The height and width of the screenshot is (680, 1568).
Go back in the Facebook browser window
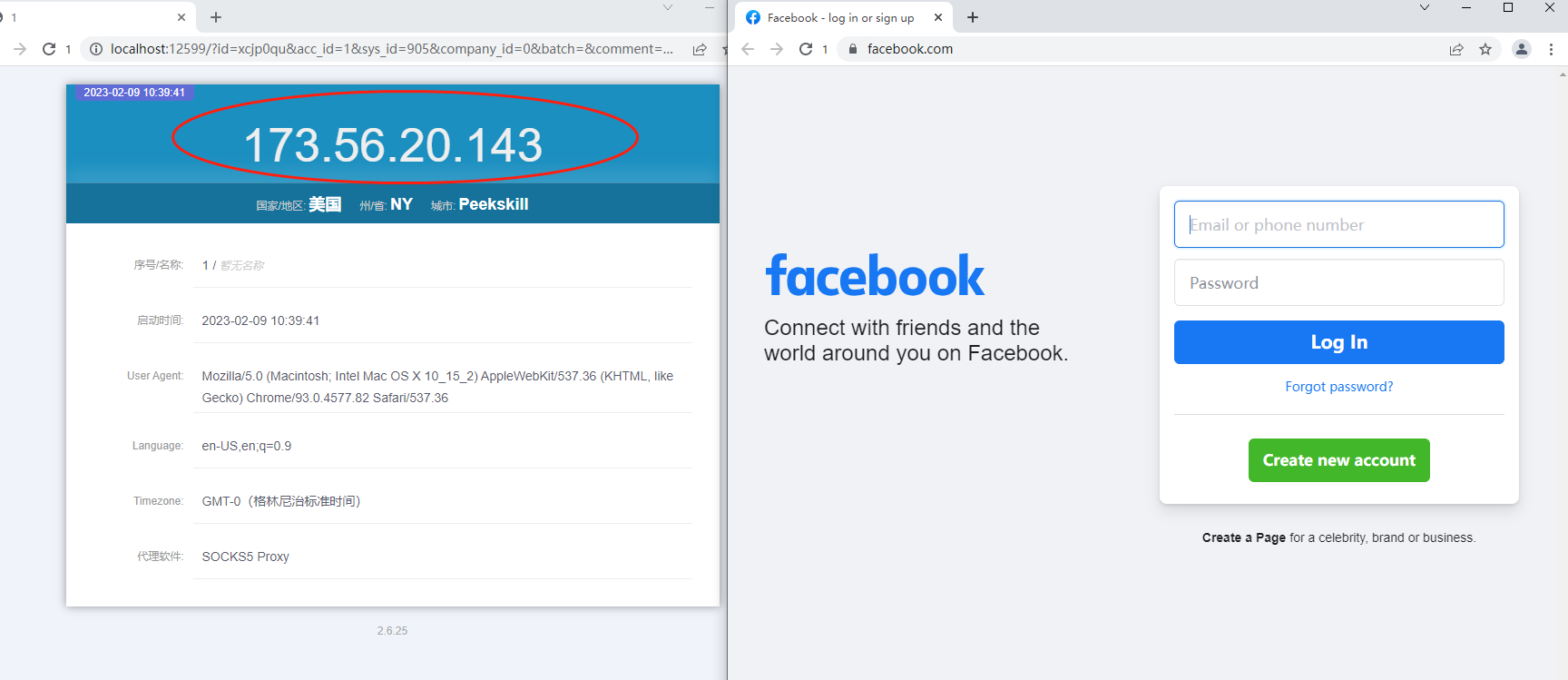(x=748, y=49)
